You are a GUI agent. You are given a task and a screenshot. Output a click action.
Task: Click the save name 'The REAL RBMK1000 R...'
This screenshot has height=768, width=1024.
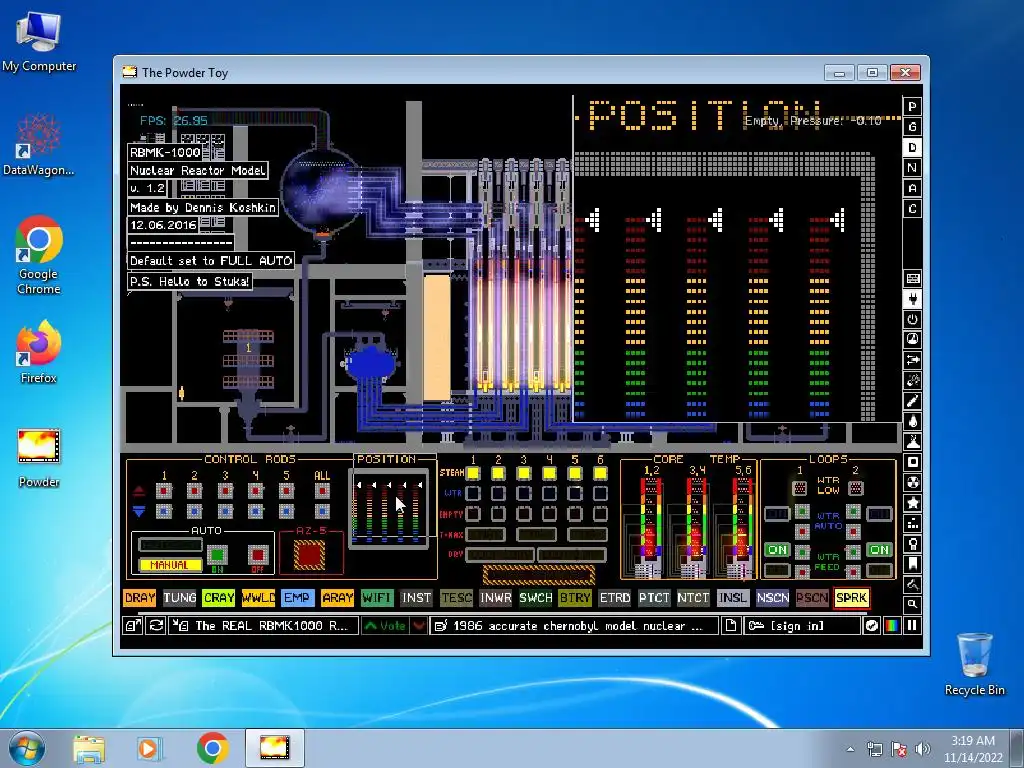point(264,626)
